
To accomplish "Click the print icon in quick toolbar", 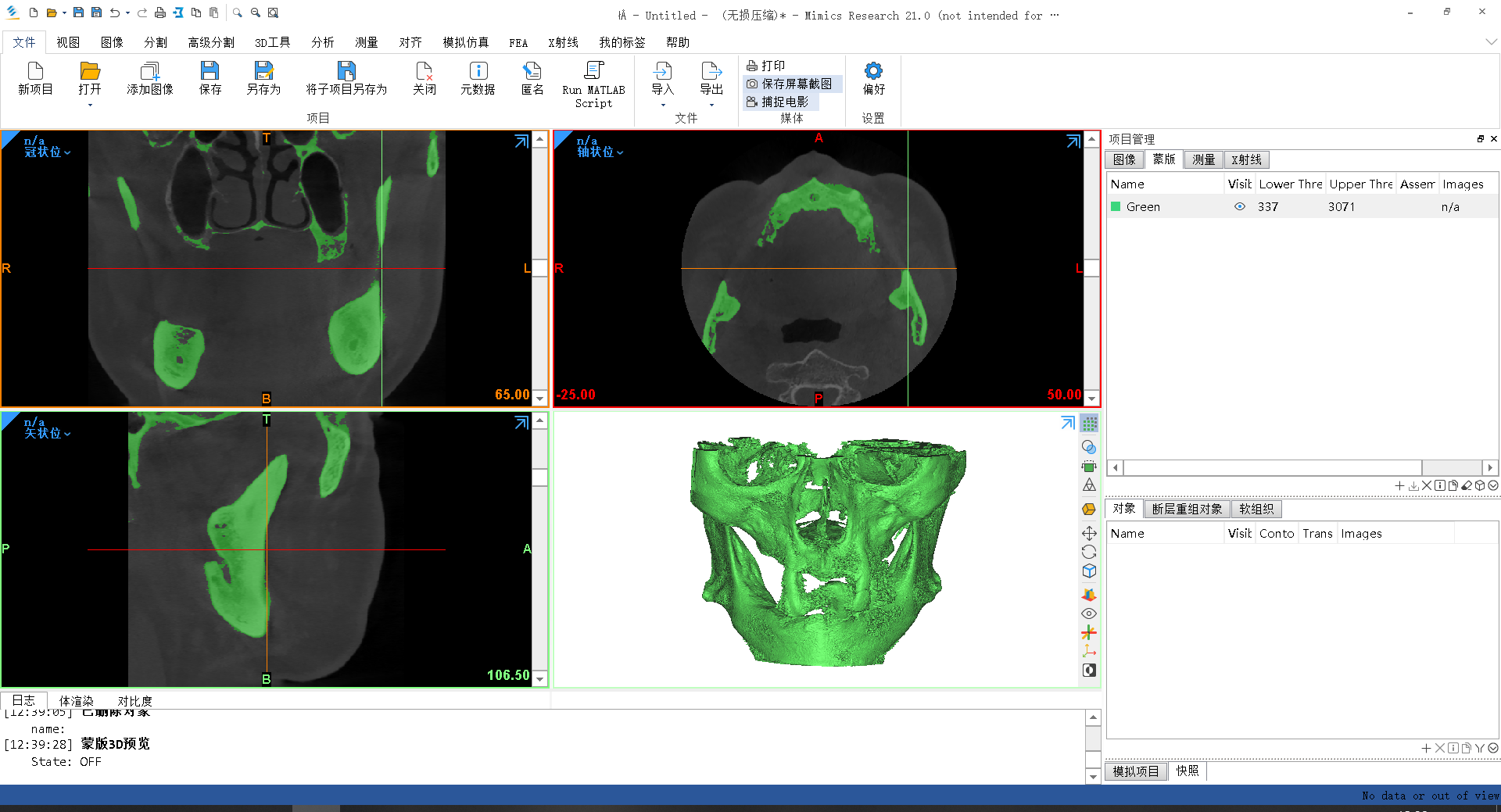I will pos(159,13).
